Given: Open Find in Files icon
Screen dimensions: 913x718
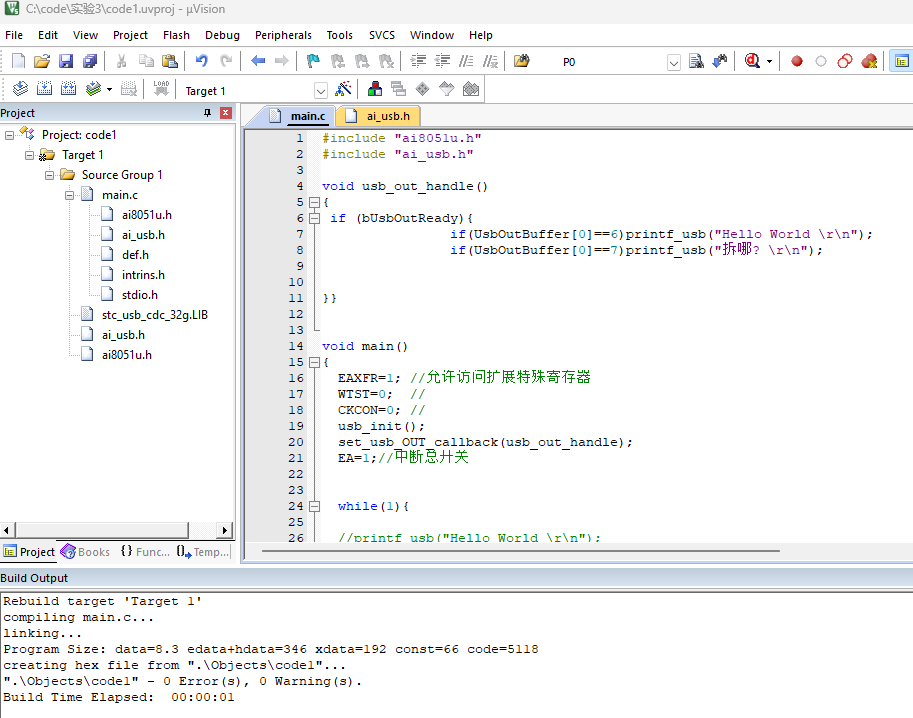Looking at the screenshot, I should tap(522, 61).
